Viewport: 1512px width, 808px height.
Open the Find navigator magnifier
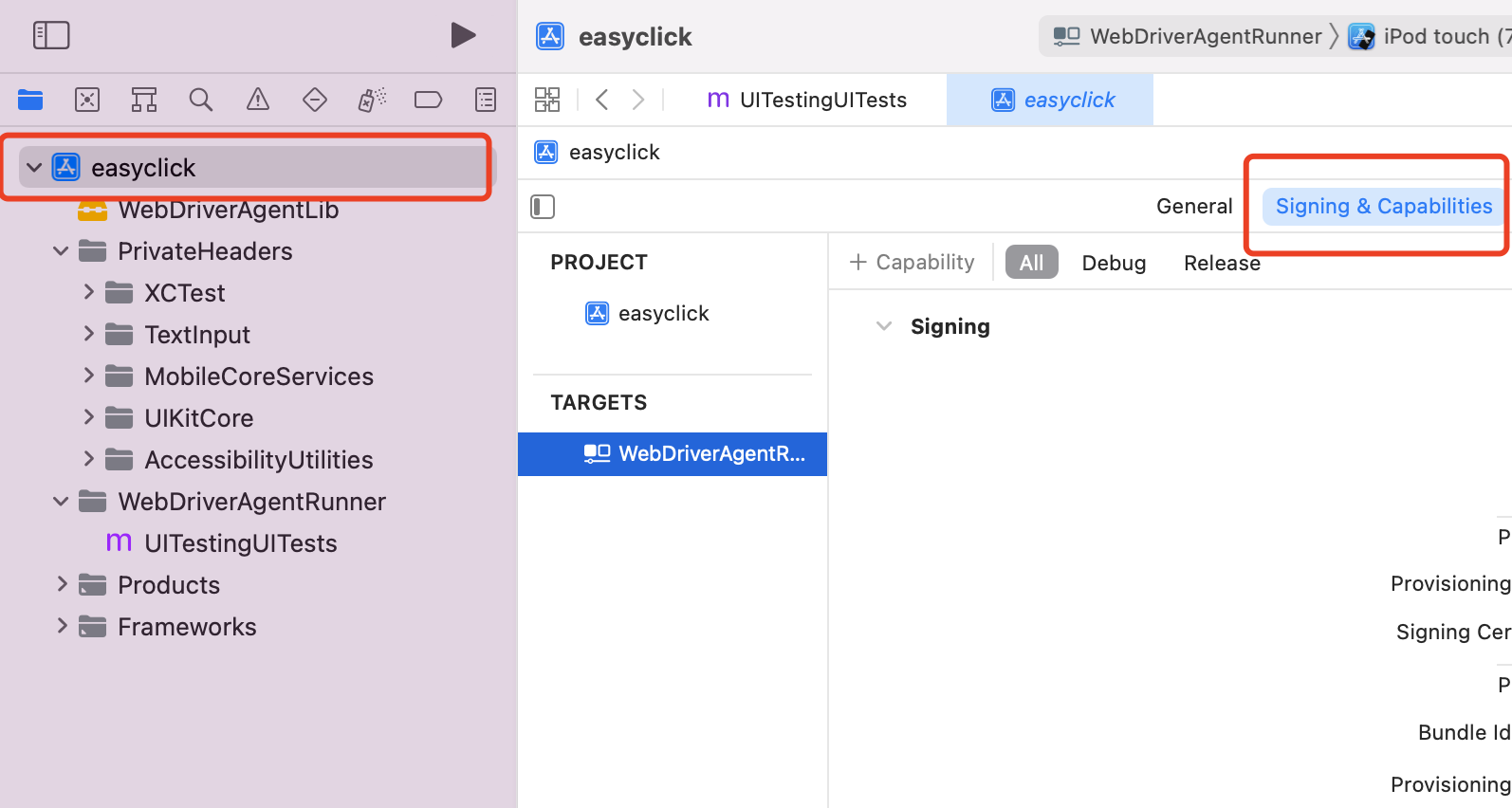click(x=201, y=100)
